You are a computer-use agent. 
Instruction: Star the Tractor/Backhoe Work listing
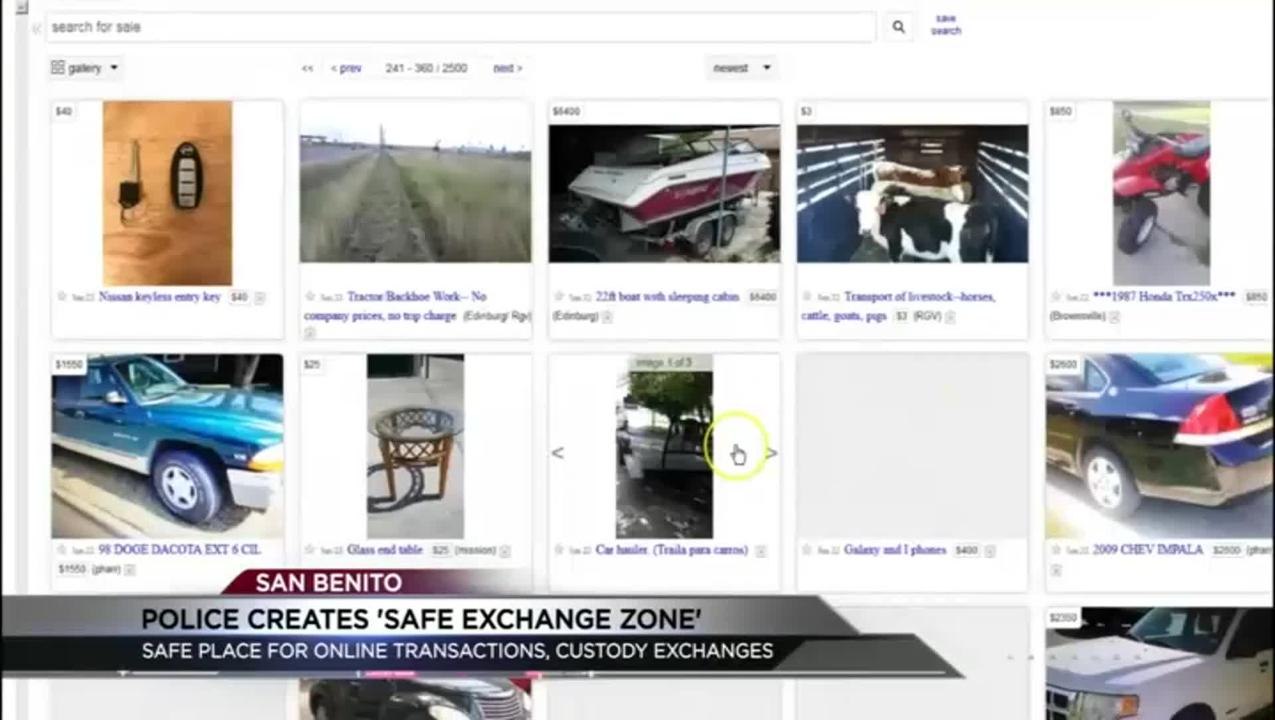(310, 297)
